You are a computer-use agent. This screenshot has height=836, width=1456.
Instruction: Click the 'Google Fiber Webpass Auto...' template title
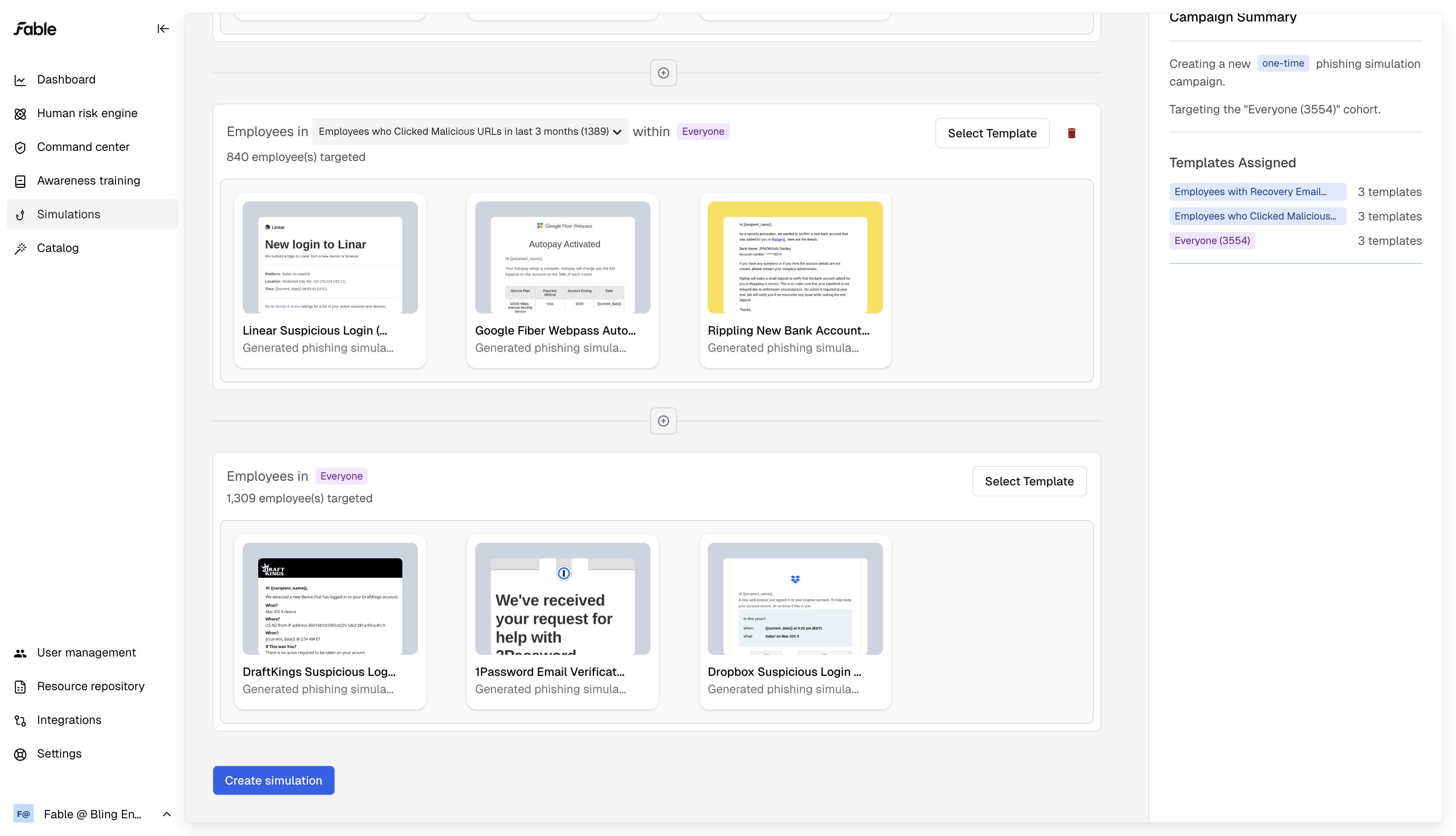556,331
